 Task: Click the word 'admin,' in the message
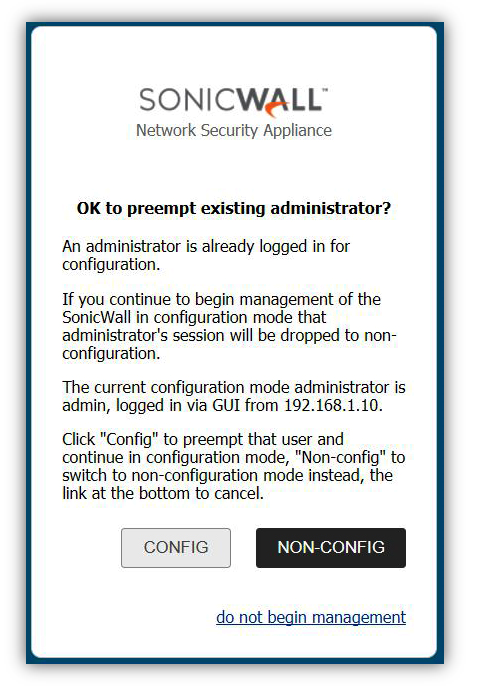pyautogui.click(x=86, y=406)
